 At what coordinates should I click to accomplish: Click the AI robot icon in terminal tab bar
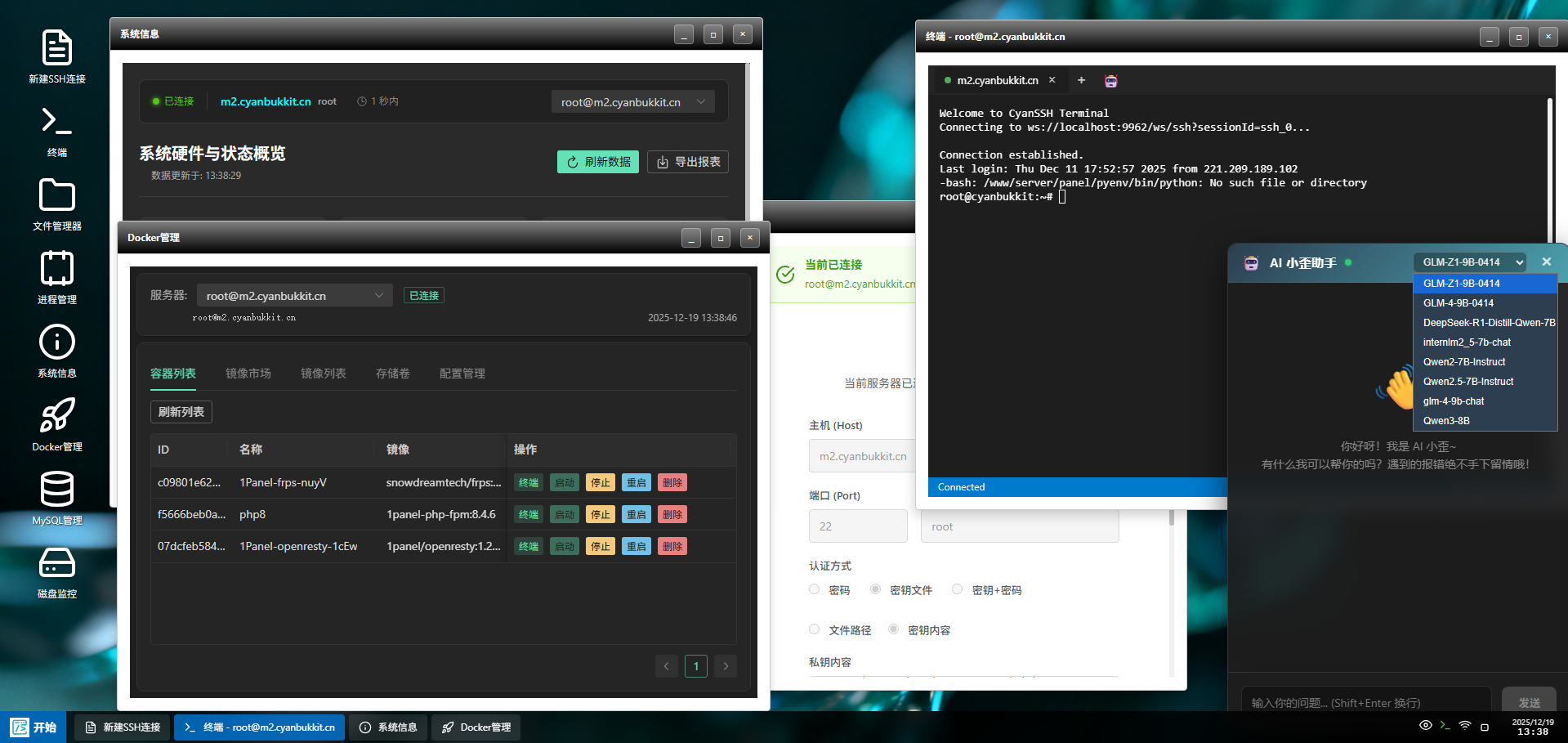pos(1110,80)
